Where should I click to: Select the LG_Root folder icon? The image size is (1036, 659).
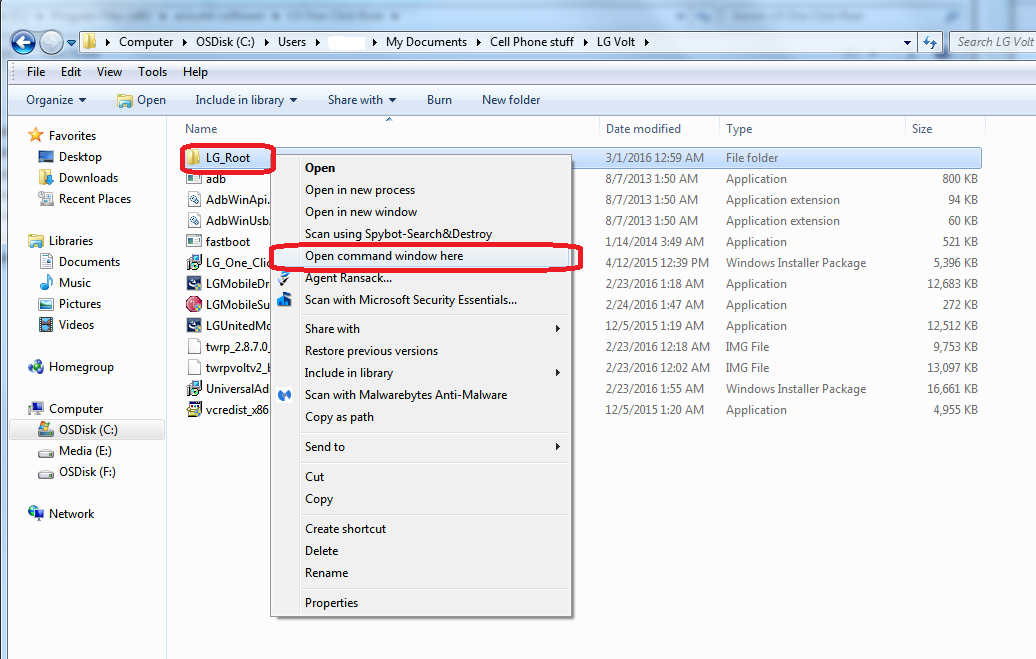coord(194,157)
